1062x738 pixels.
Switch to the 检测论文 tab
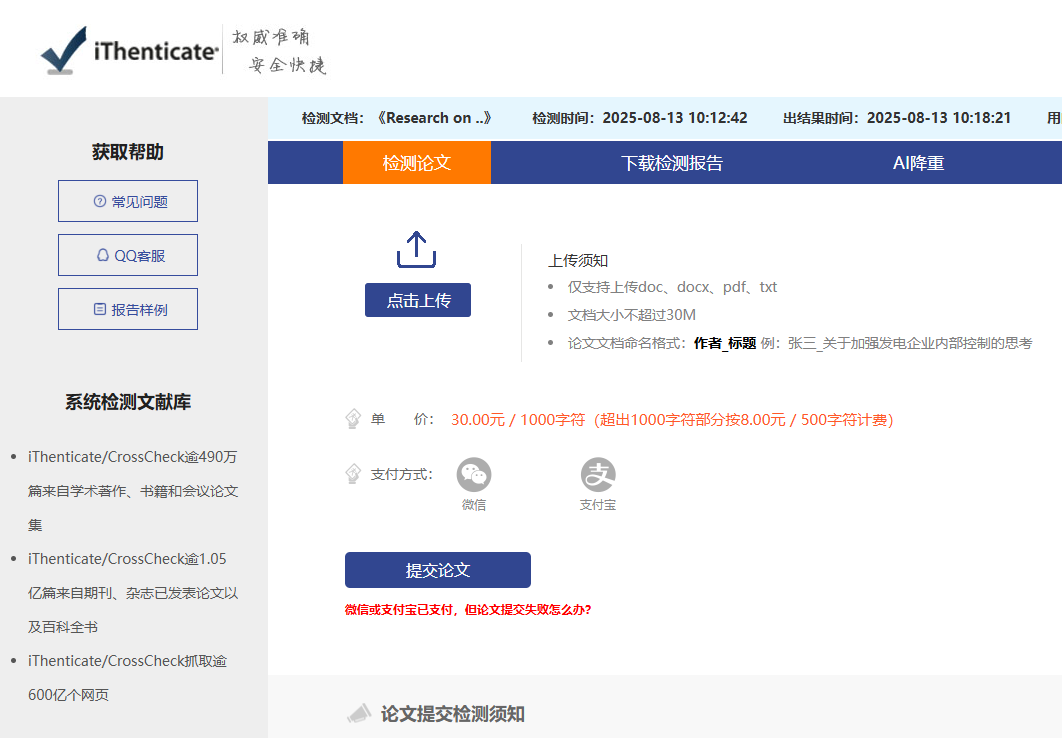tap(417, 162)
